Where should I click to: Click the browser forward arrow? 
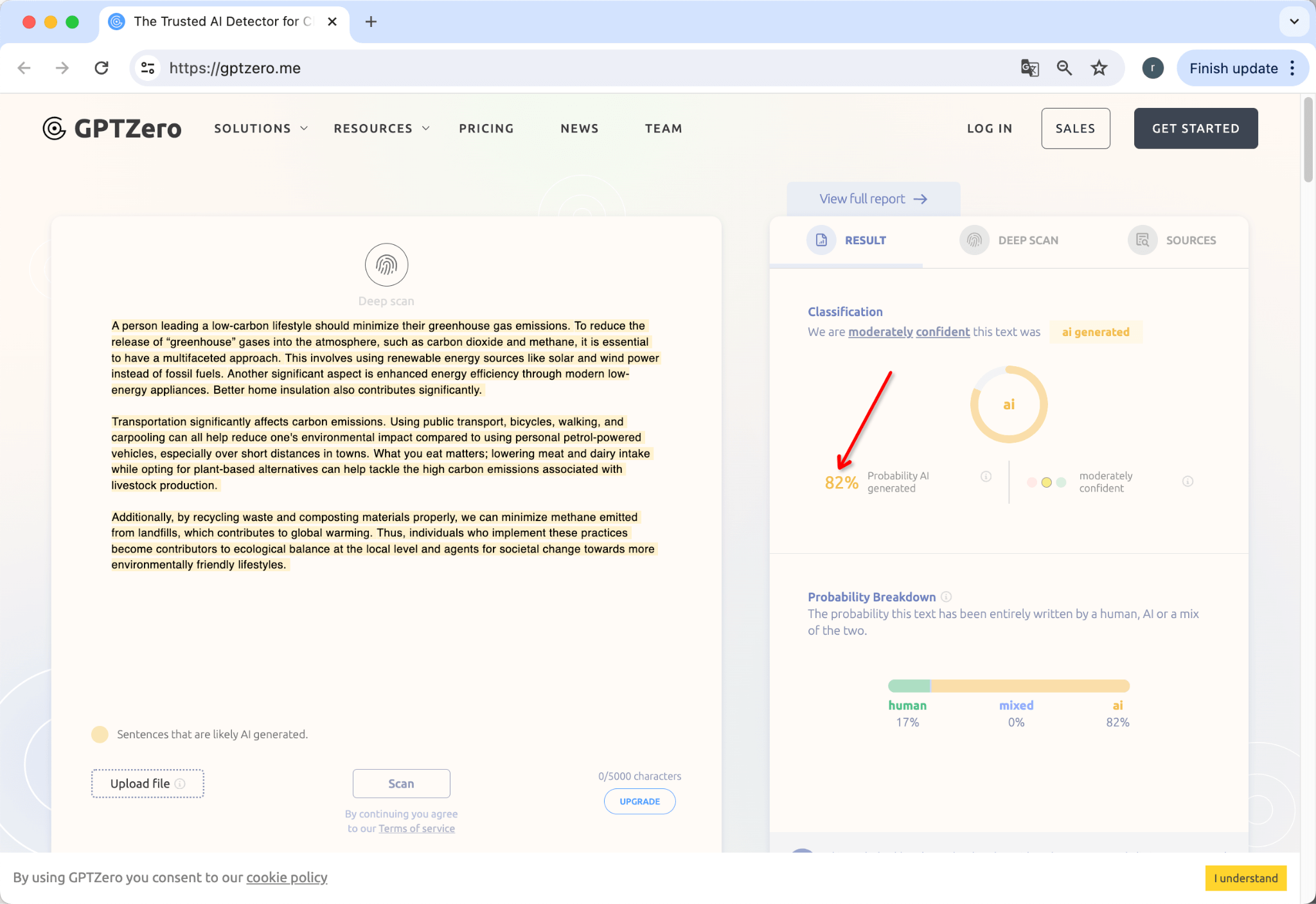pos(62,68)
